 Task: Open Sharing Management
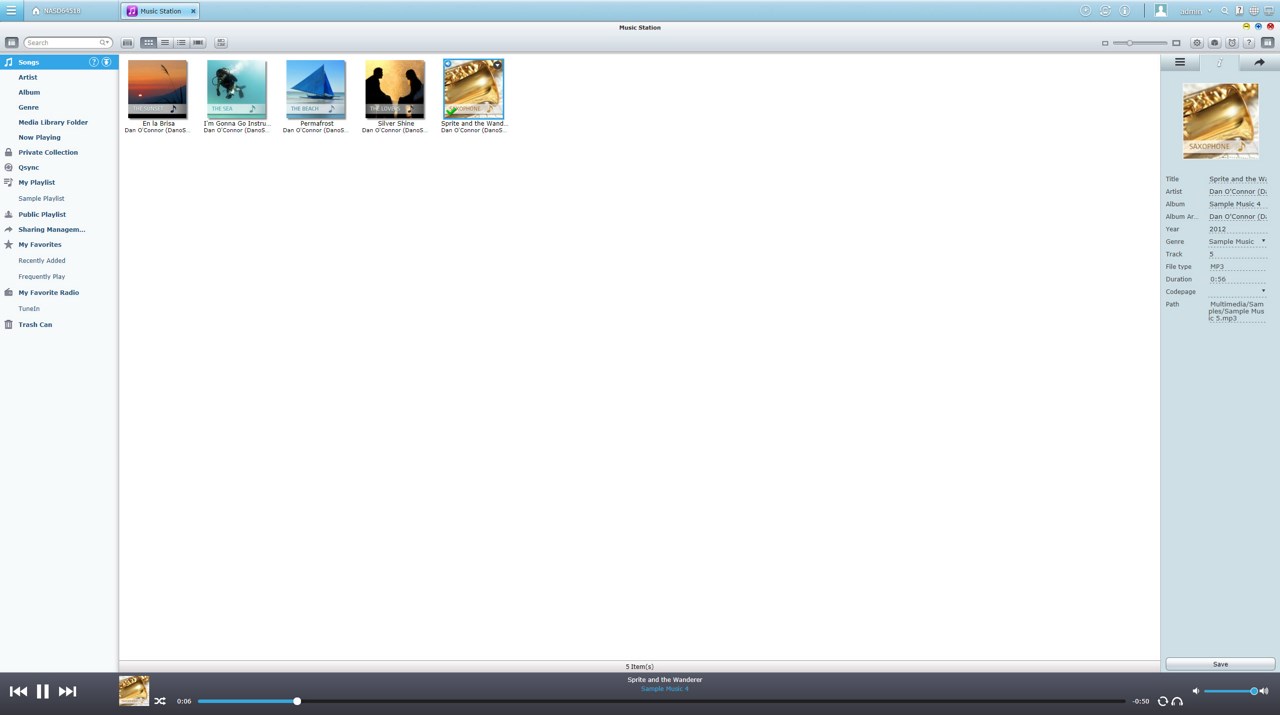(52, 229)
